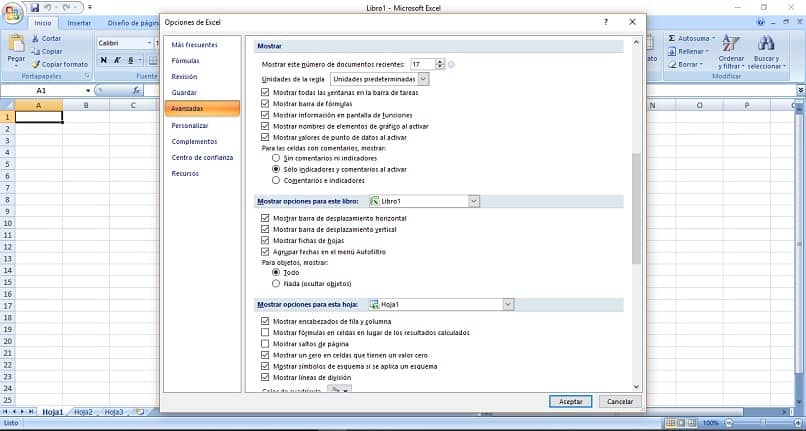Open Quick Access toolbar customize arrow
Image resolution: width=806 pixels, height=431 pixels.
90,8
